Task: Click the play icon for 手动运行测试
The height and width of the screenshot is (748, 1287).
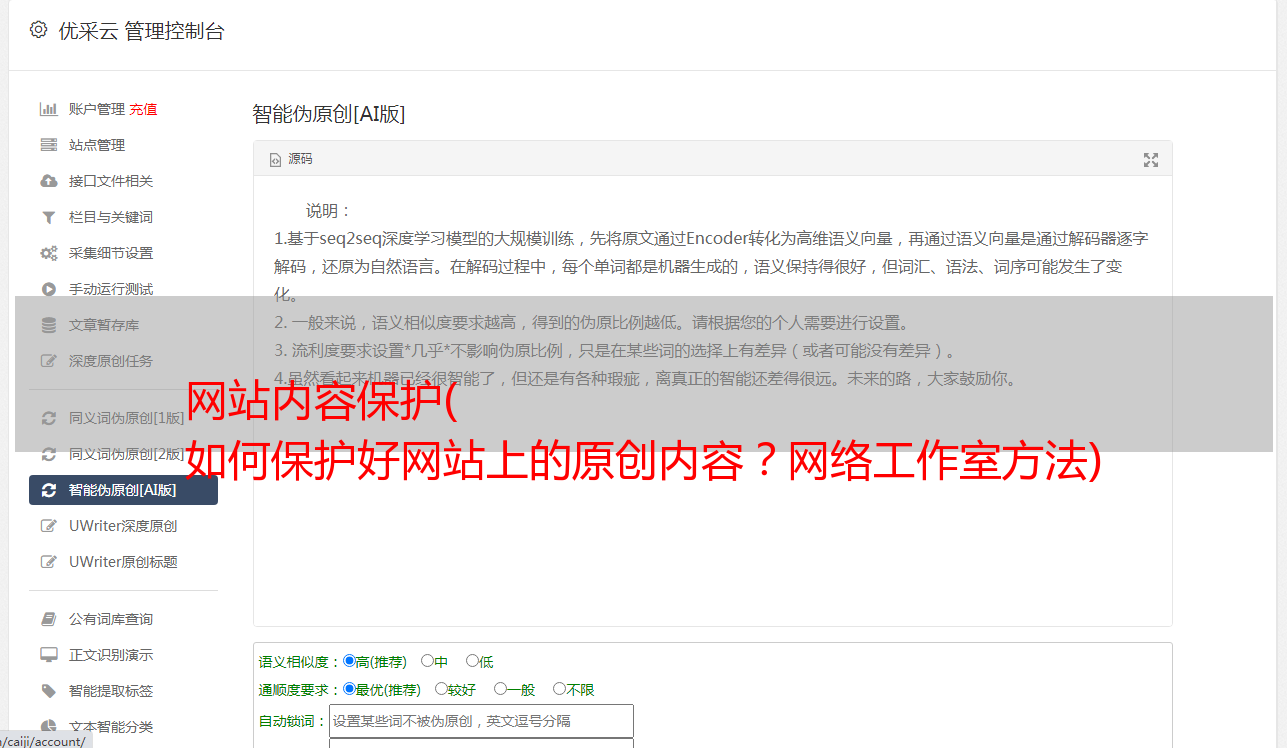Action: [x=48, y=289]
